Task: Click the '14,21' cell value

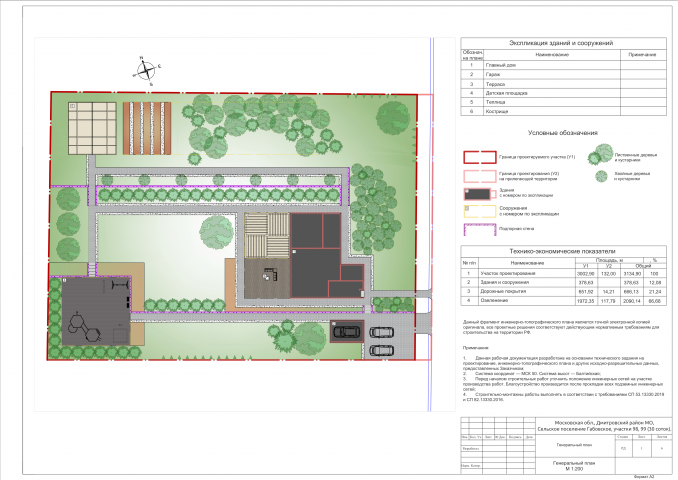Action: tap(608, 292)
